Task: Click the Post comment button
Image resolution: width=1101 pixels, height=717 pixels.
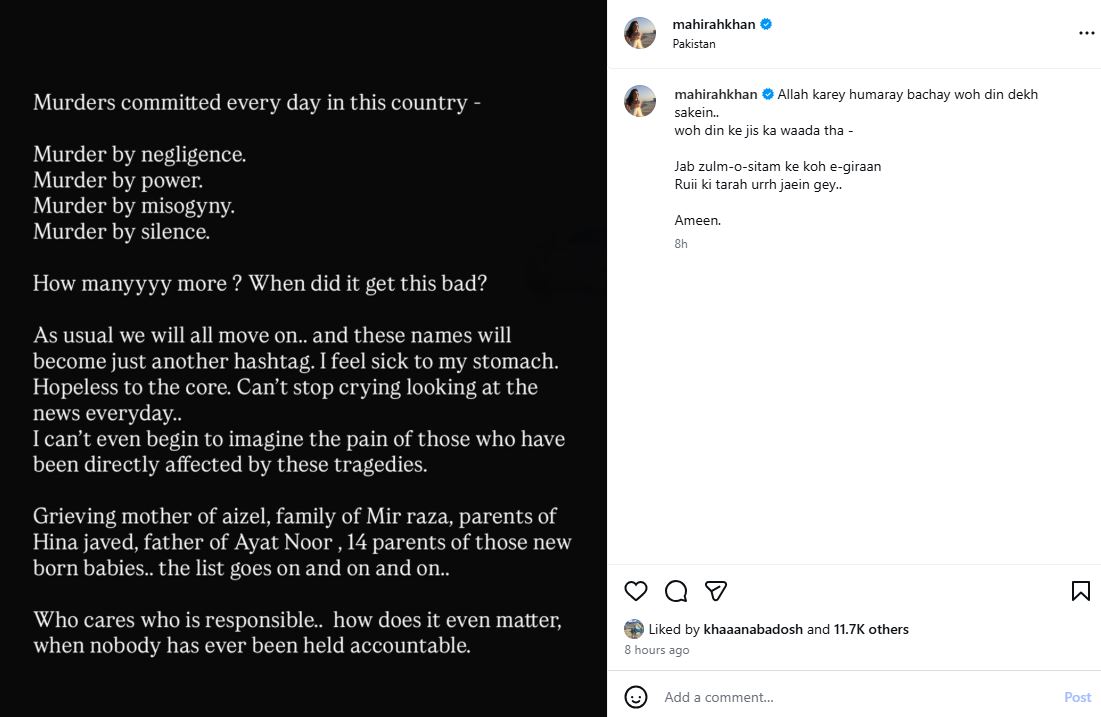Action: click(x=1077, y=697)
